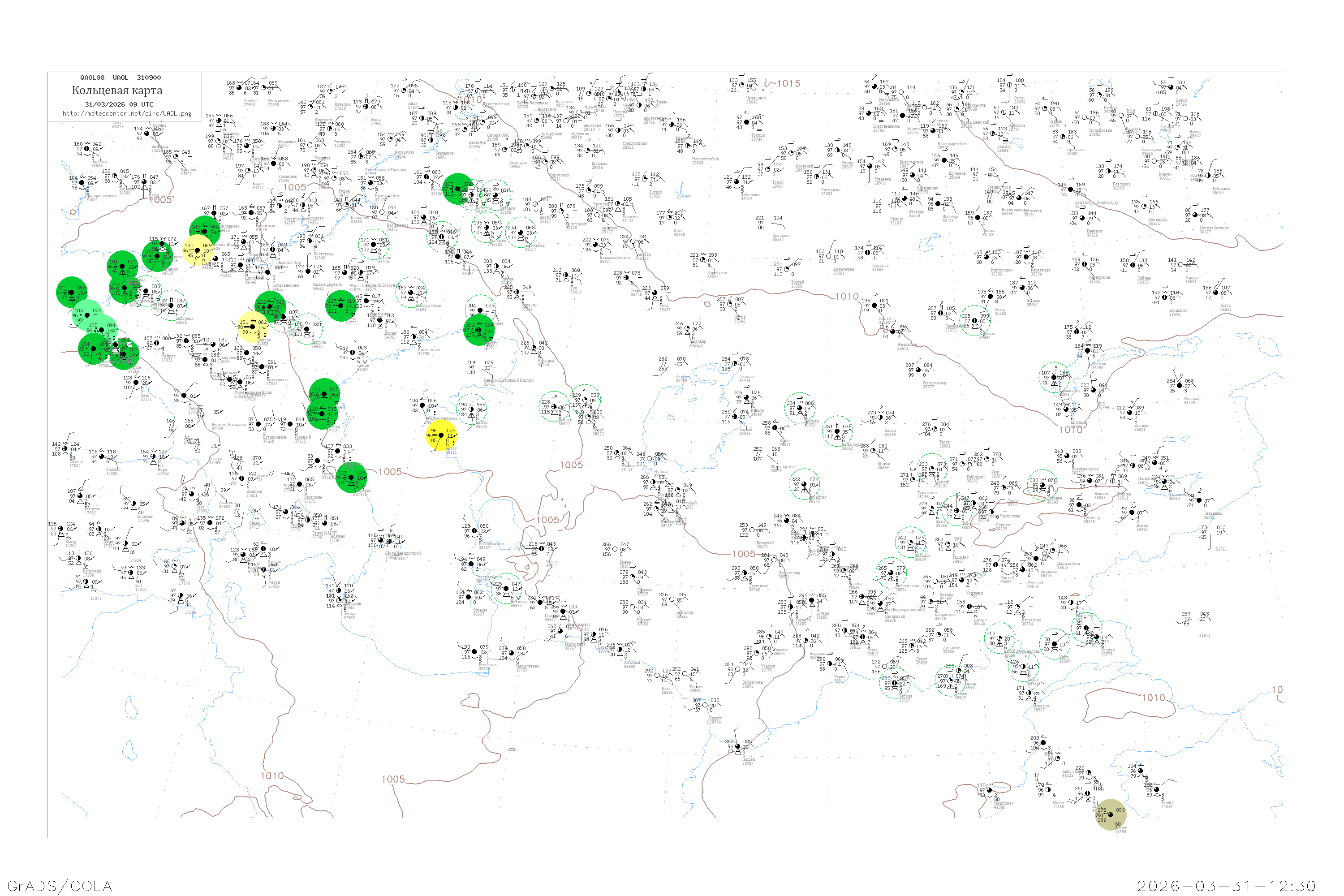Viewport: 1344px width, 896px height.
Task: Click the dashed green circle at Эльтон station
Action: pos(374,245)
